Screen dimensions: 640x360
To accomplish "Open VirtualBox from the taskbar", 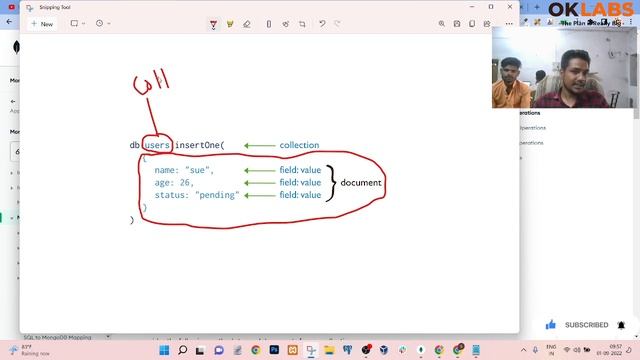I will (x=384, y=350).
